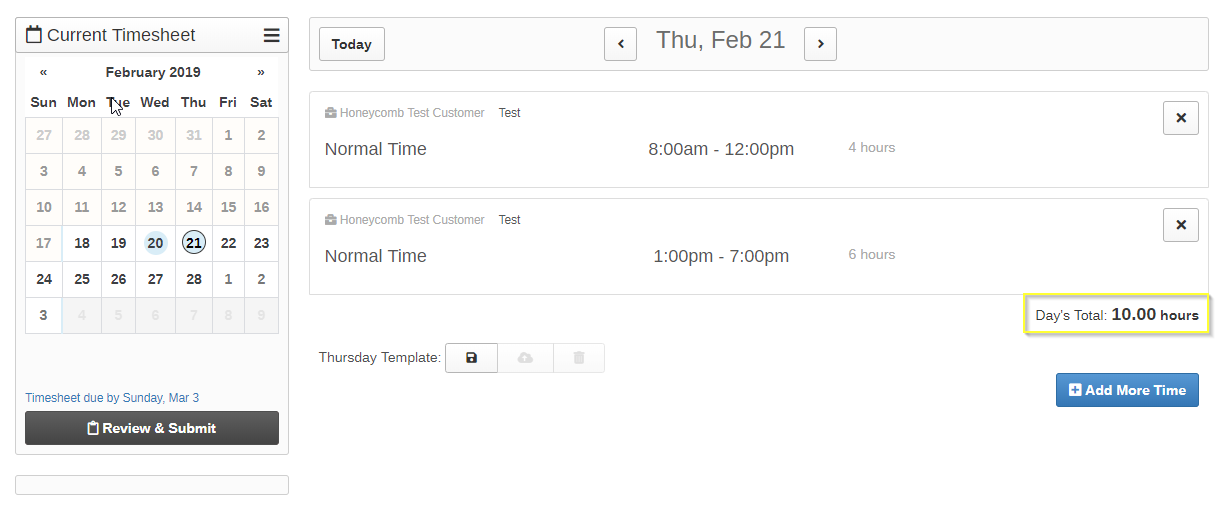
Task: Open Review & Submit
Action: pos(152,428)
